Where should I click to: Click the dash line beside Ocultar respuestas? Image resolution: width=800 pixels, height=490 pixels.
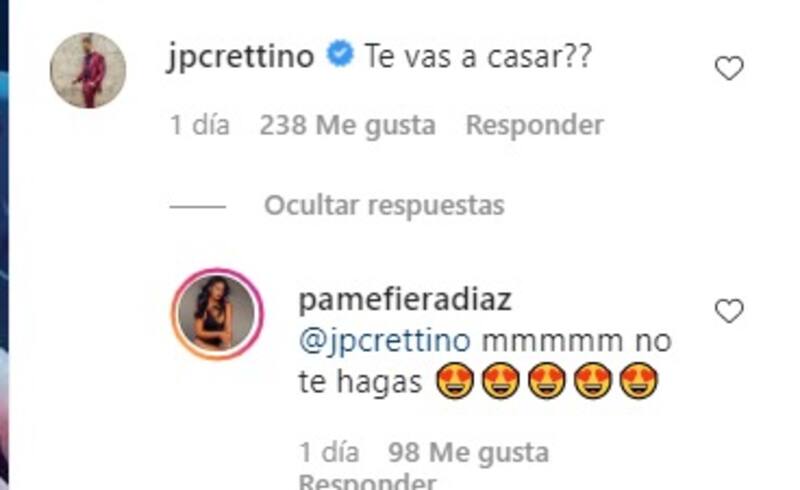point(198,207)
